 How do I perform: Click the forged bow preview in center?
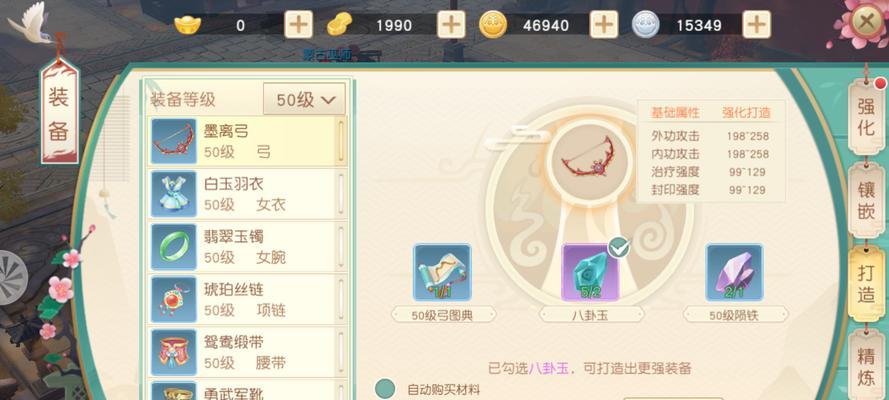coord(589,159)
